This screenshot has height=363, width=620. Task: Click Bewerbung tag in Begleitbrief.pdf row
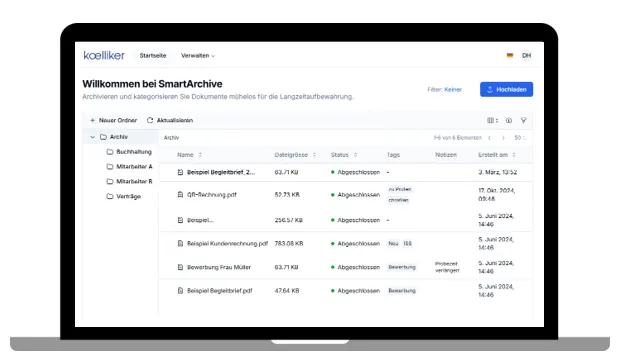tap(402, 291)
